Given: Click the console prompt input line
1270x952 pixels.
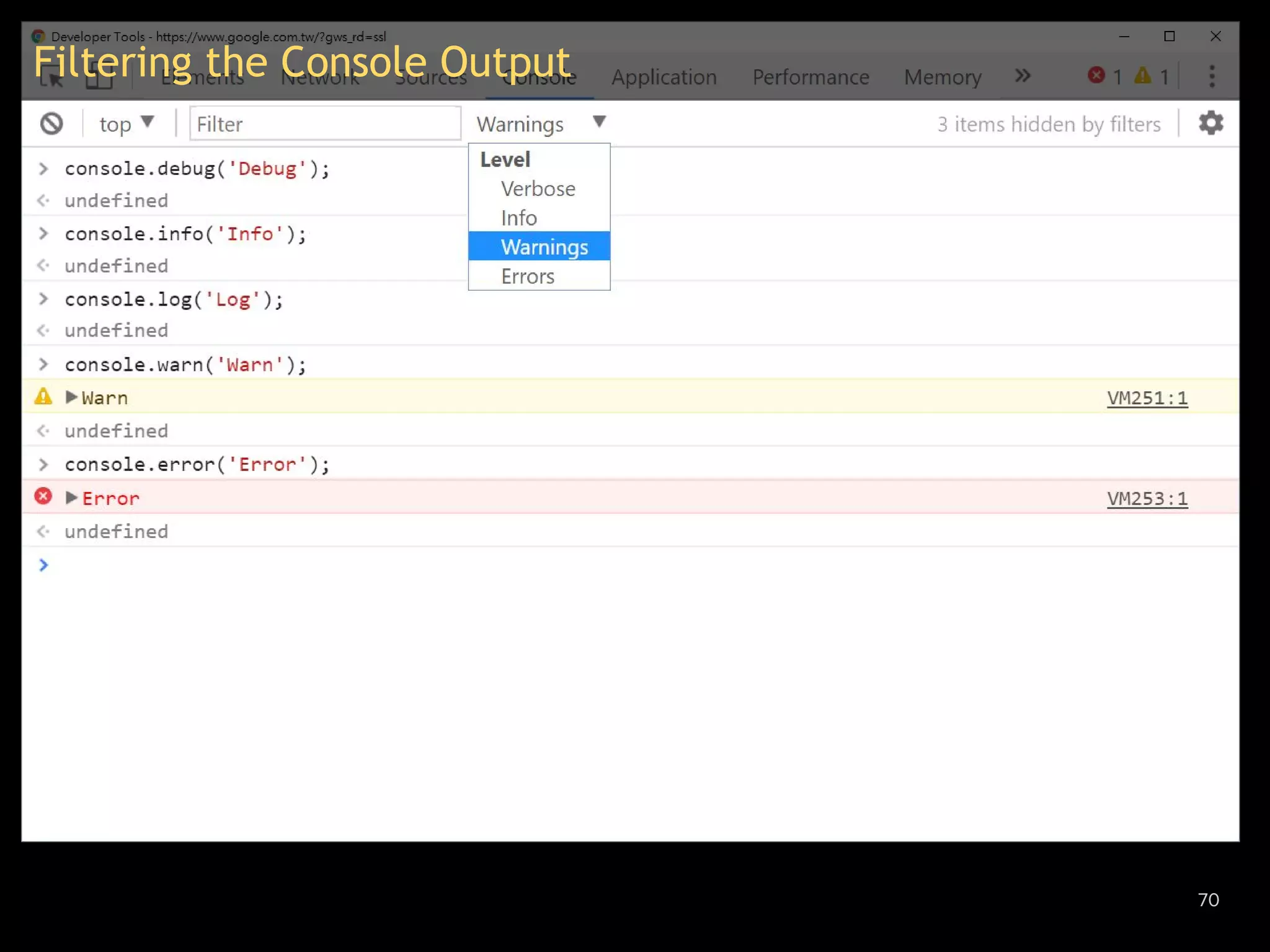Looking at the screenshot, I should pyautogui.click(x=630, y=565).
